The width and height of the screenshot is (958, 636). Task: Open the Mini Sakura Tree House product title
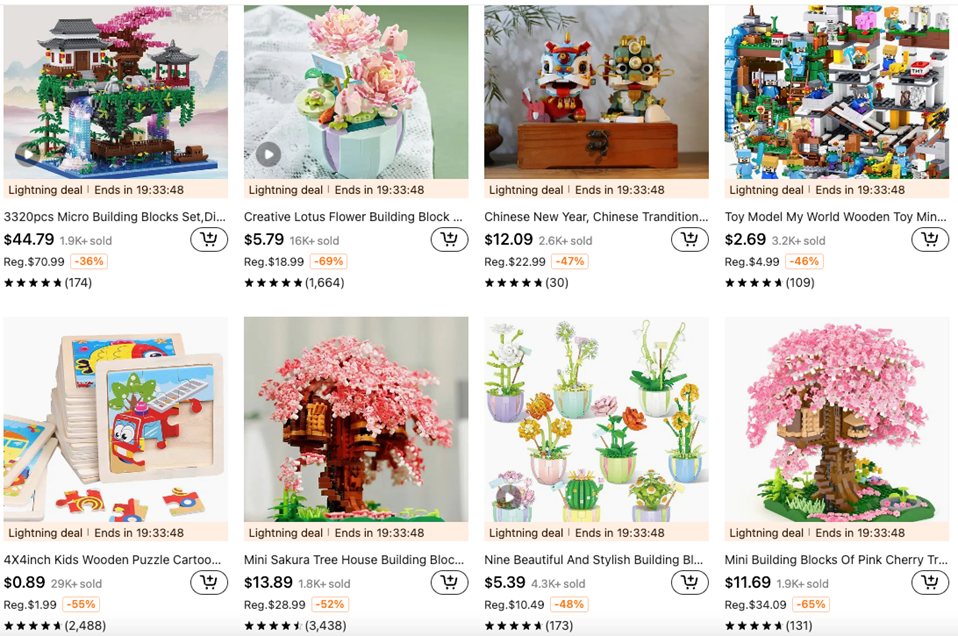(x=354, y=560)
